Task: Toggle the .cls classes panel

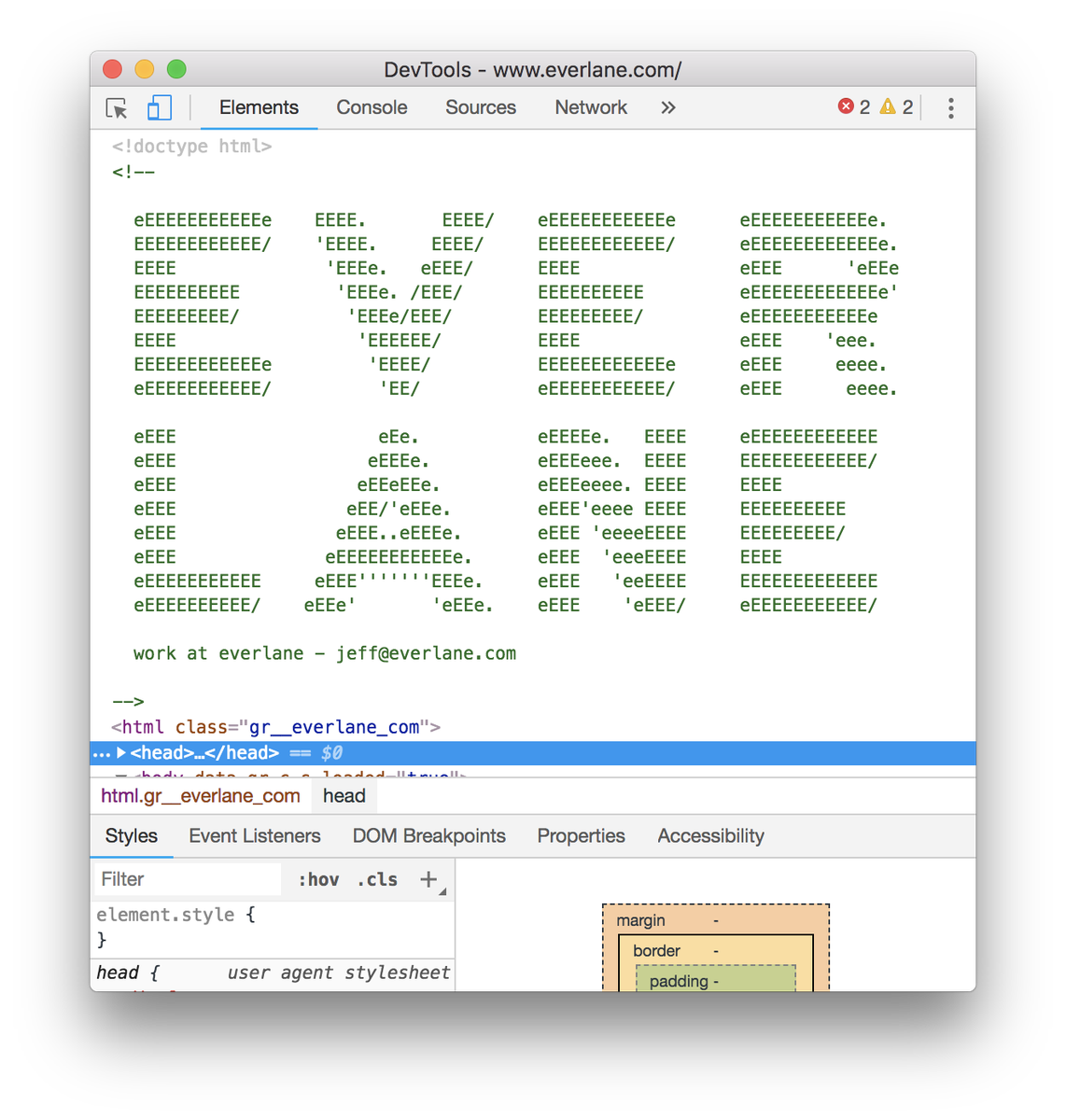Action: [377, 879]
